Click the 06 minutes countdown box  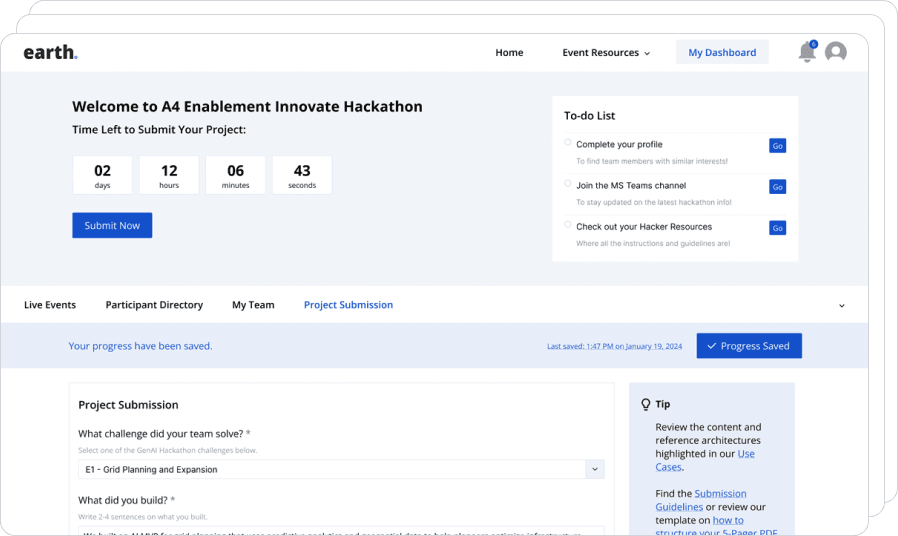coord(235,175)
